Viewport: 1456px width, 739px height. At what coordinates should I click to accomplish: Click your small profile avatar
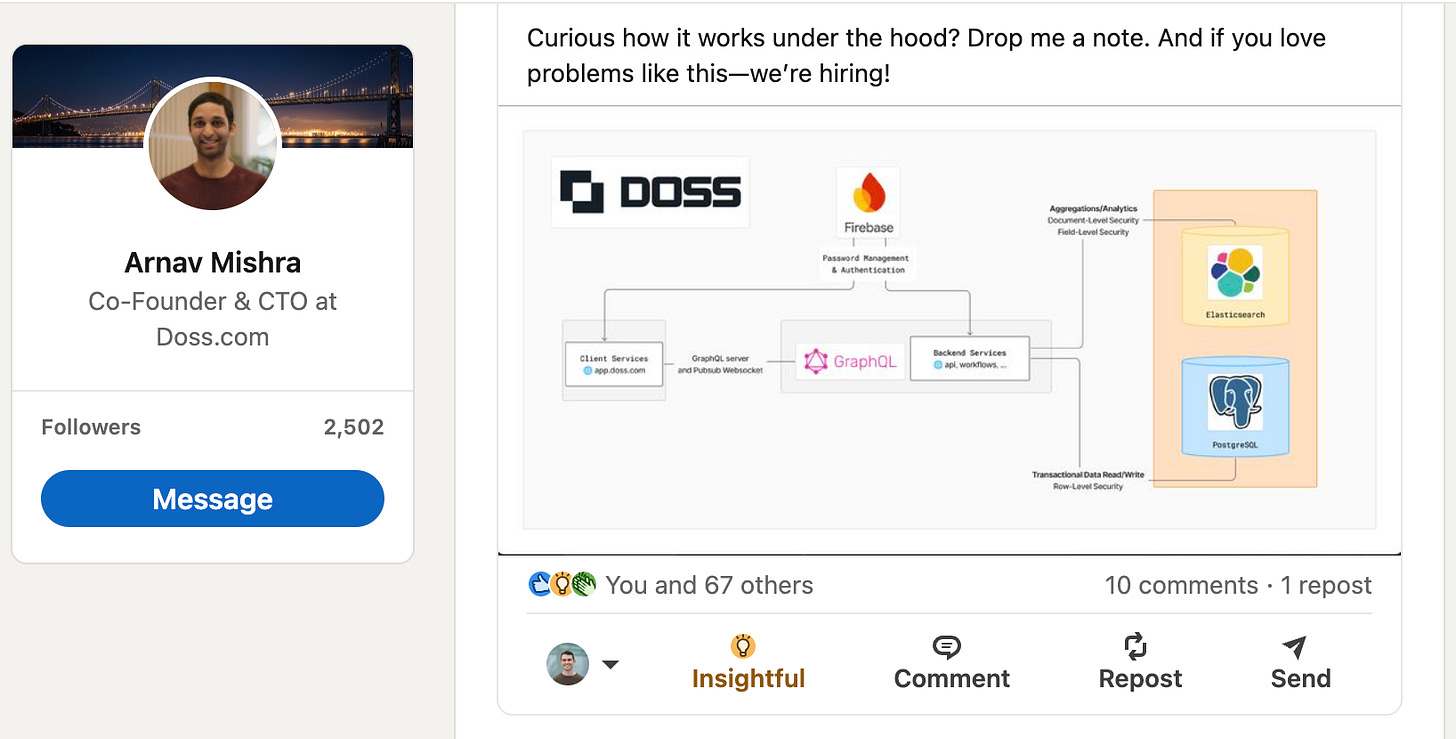pos(568,664)
